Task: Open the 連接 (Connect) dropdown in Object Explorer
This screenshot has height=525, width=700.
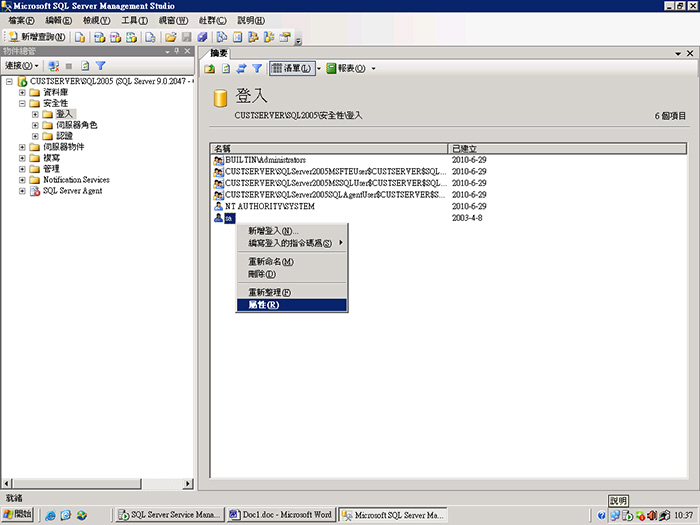Action: [21, 66]
